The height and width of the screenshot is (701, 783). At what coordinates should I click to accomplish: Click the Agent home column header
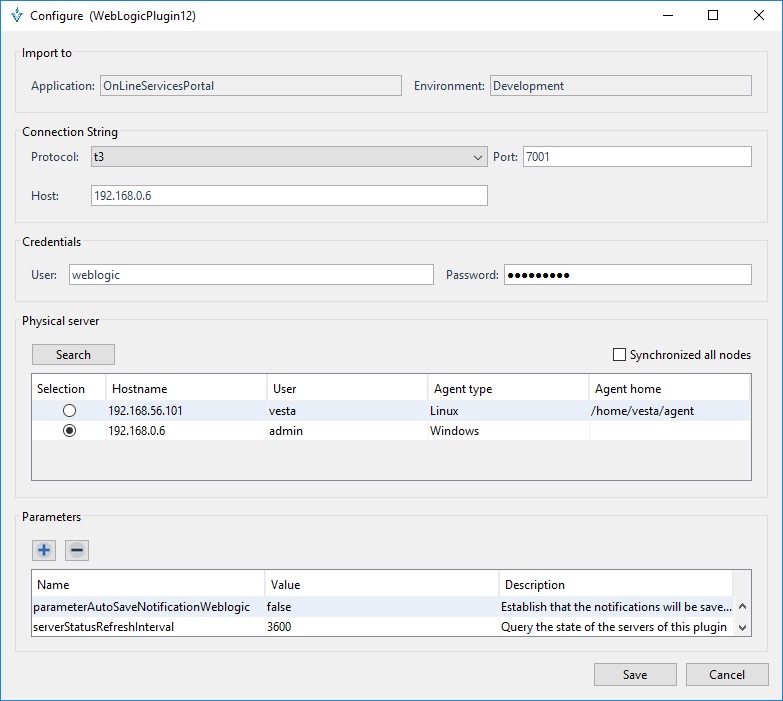click(669, 388)
